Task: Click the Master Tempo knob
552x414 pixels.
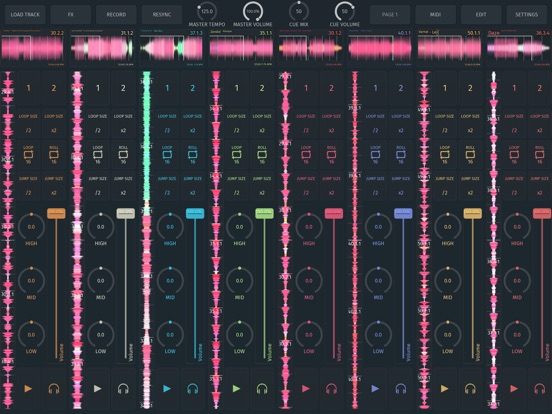Action: click(207, 12)
